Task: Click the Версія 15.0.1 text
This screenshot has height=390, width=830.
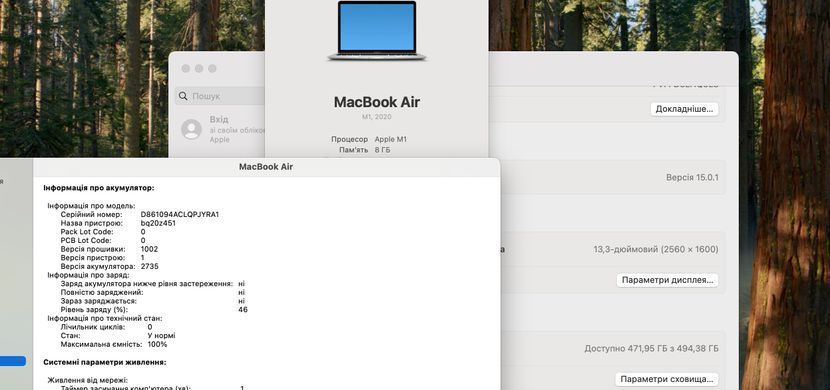Action: [x=692, y=177]
